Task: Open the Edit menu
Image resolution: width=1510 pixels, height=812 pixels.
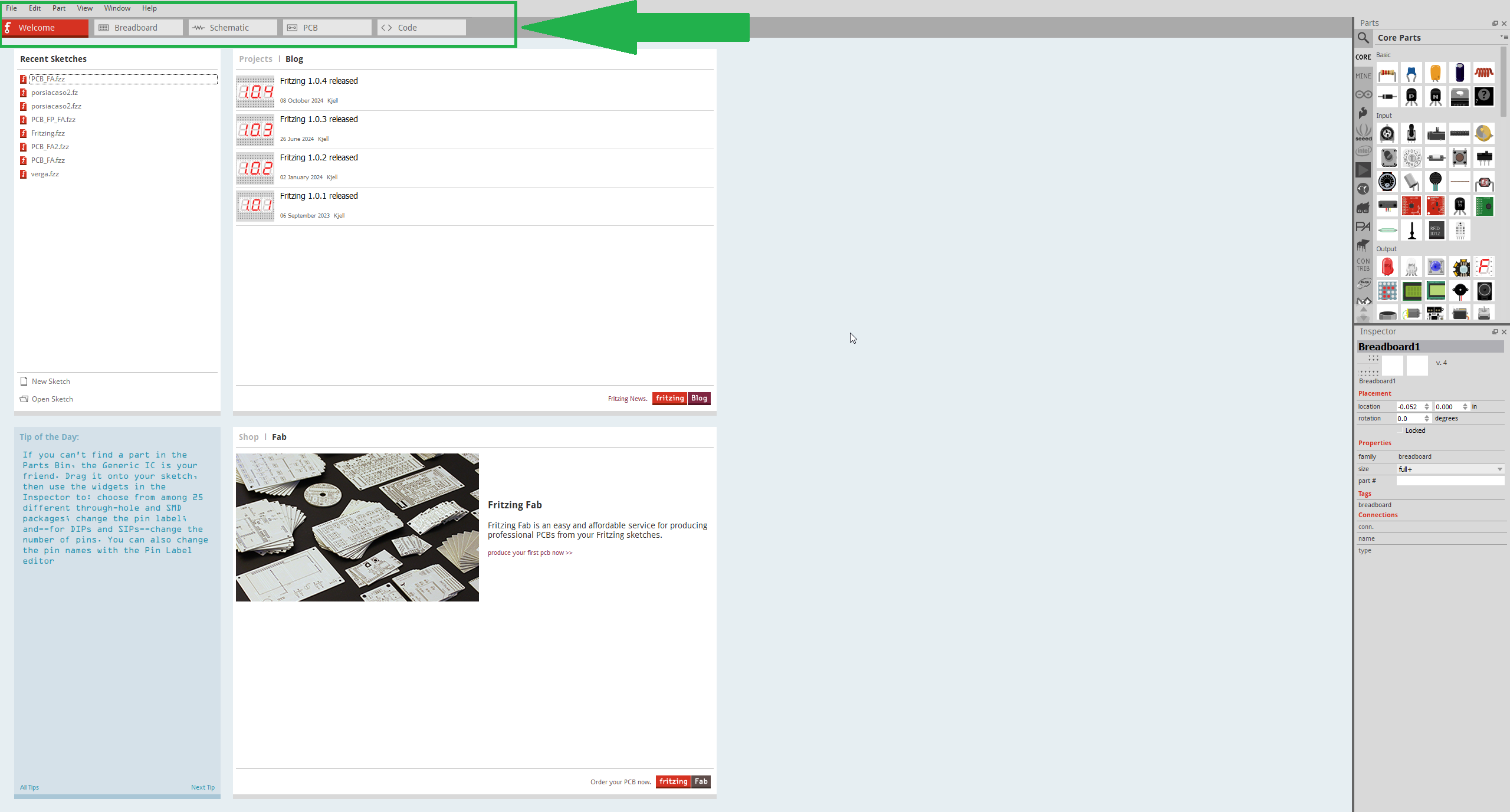Action: [x=35, y=8]
